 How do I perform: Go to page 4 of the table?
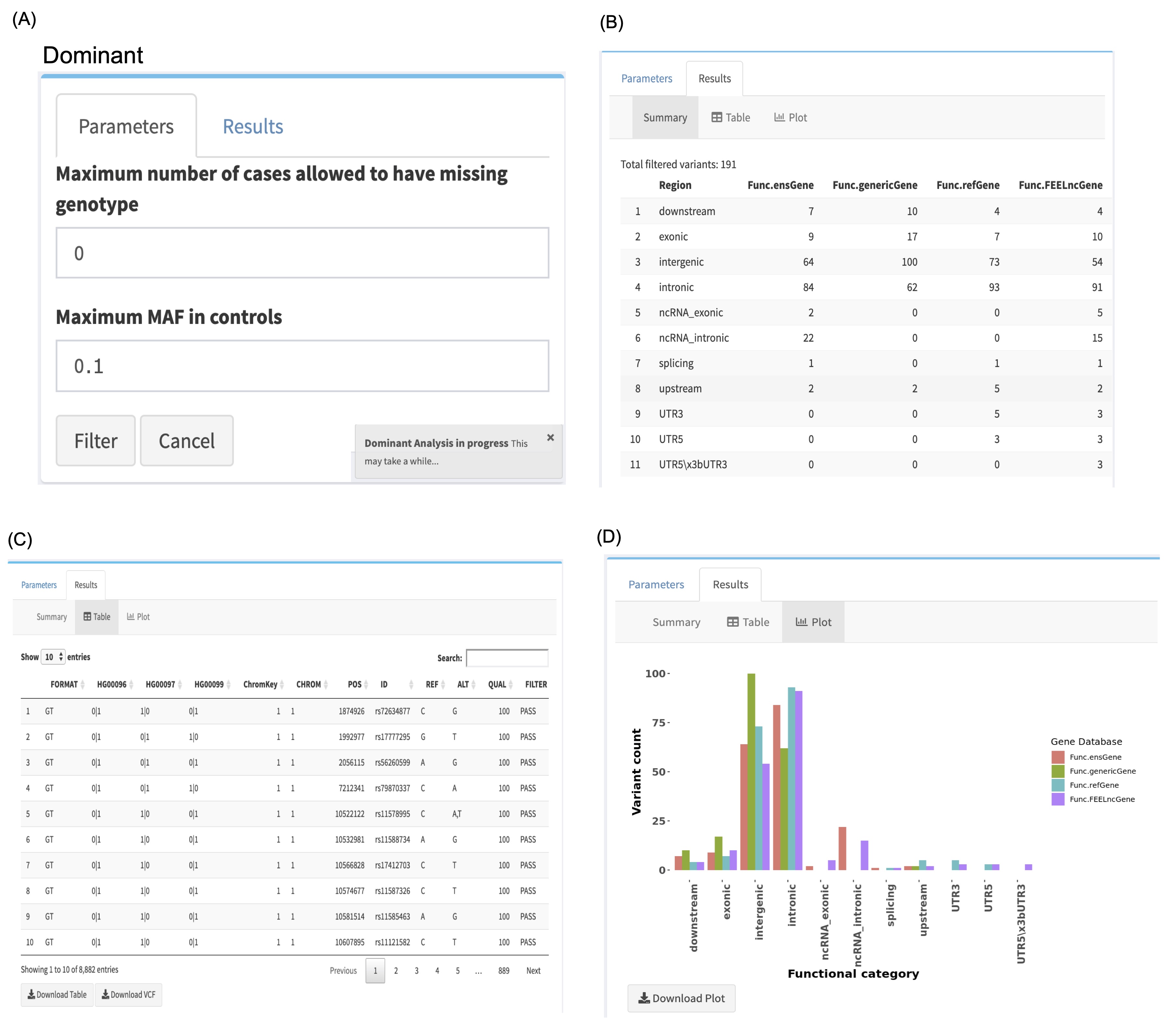coord(437,971)
